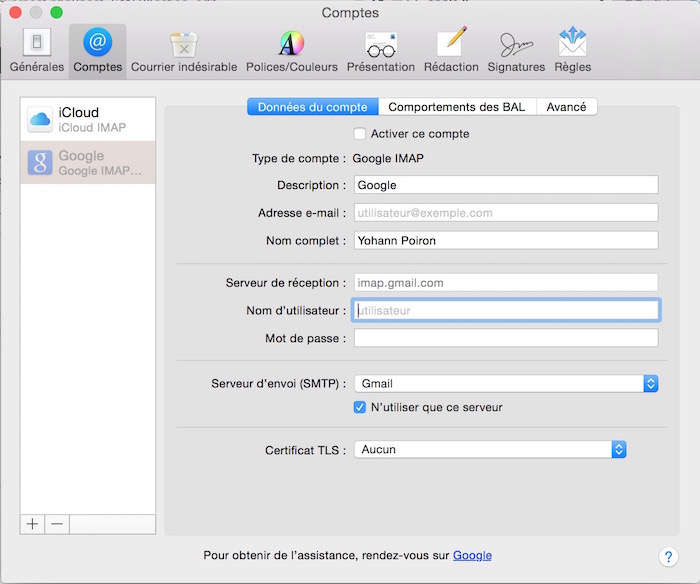
Task: Add a new account with plus button
Action: (32, 524)
